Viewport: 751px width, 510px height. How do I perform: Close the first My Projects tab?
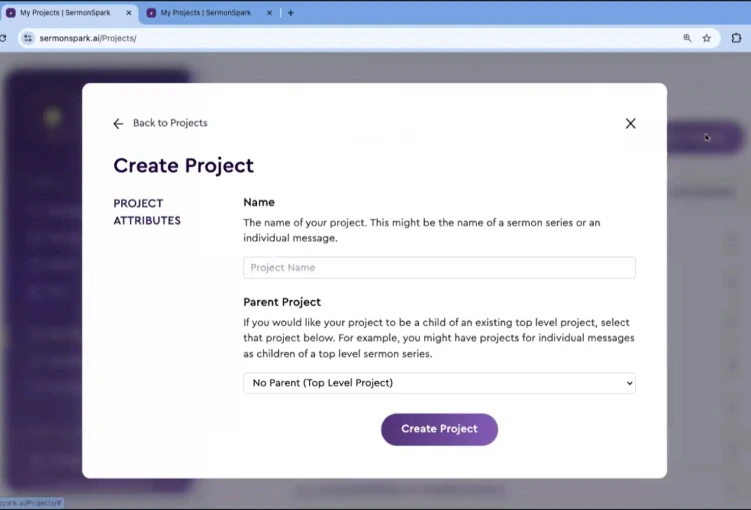[128, 13]
